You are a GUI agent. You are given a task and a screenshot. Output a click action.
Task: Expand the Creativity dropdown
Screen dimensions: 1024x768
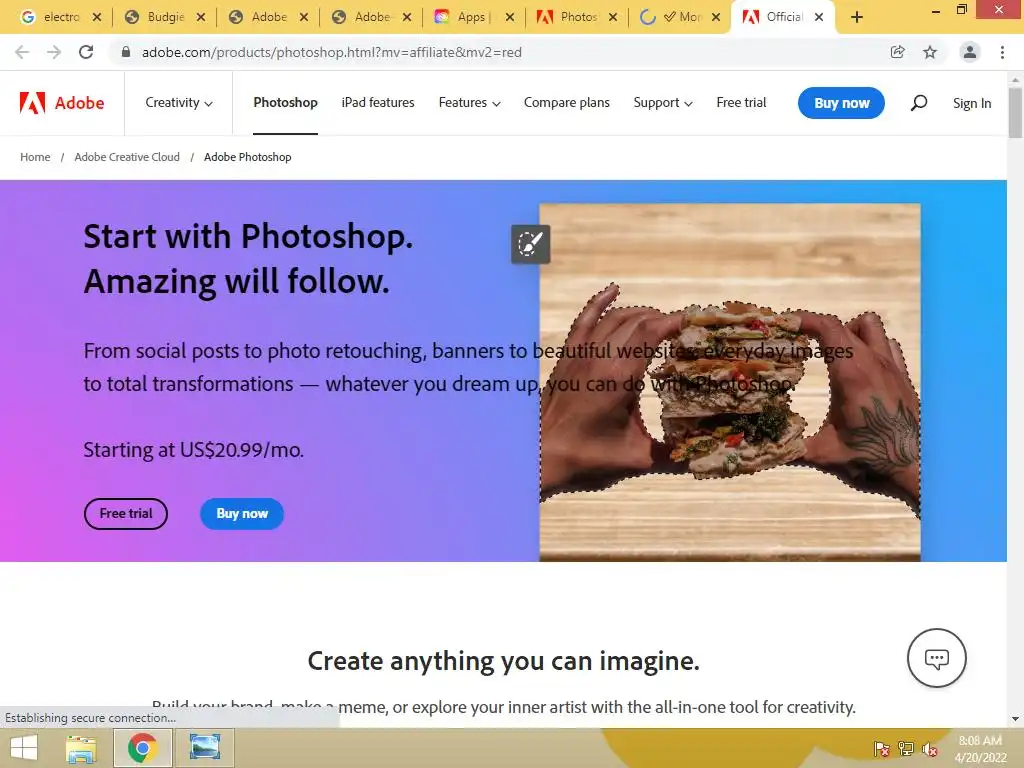[x=179, y=103]
